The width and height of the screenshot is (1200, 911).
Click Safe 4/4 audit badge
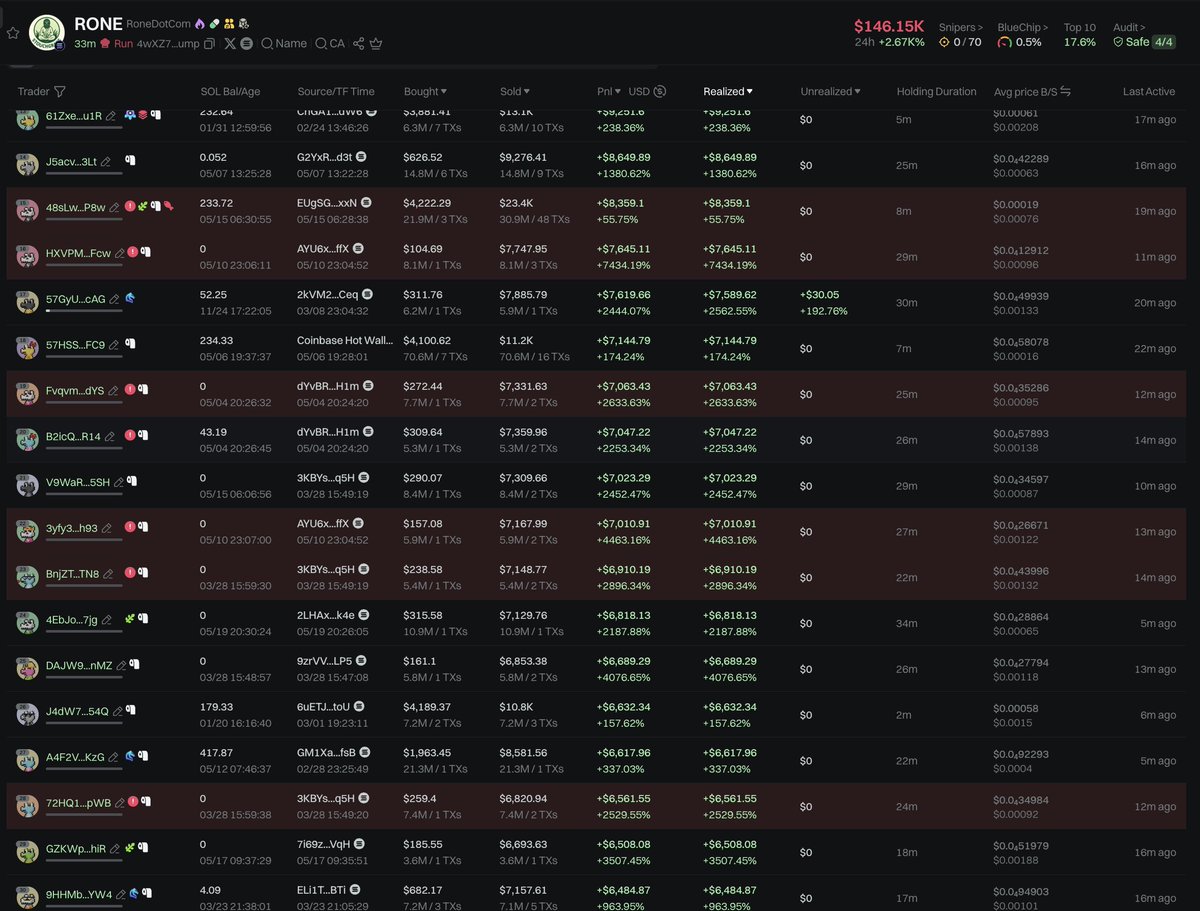(1144, 42)
